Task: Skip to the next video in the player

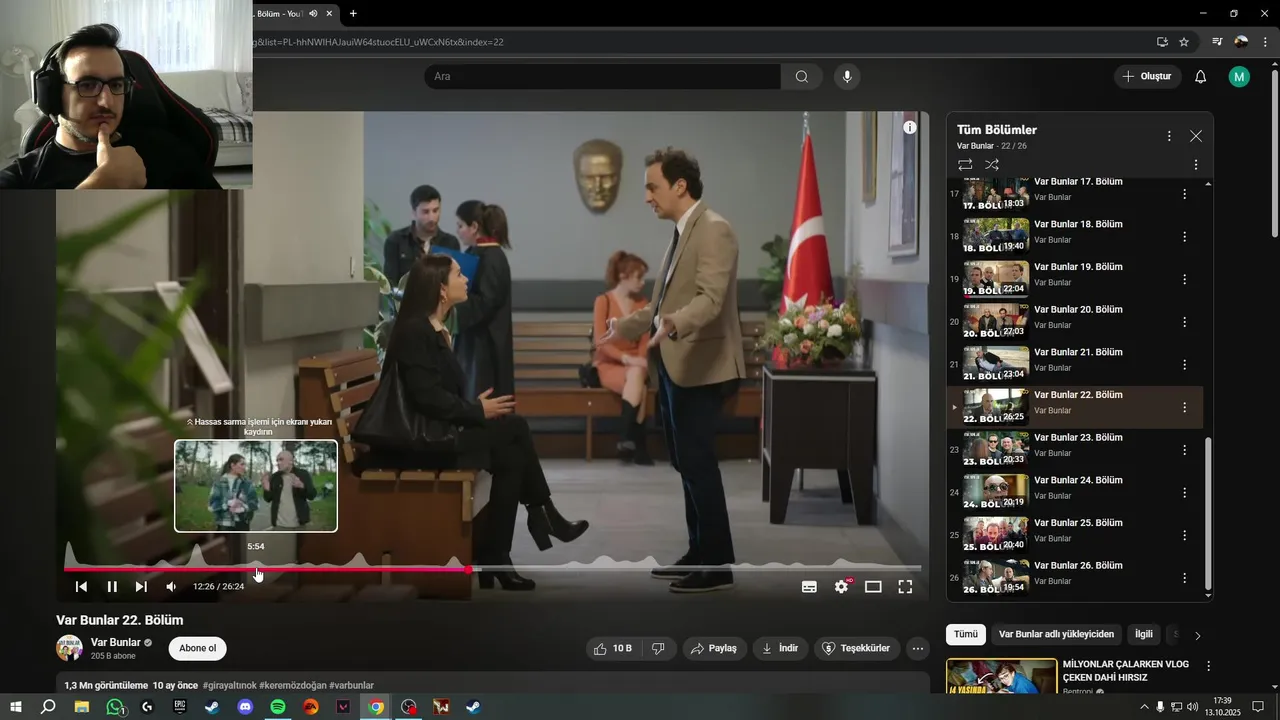Action: click(141, 587)
